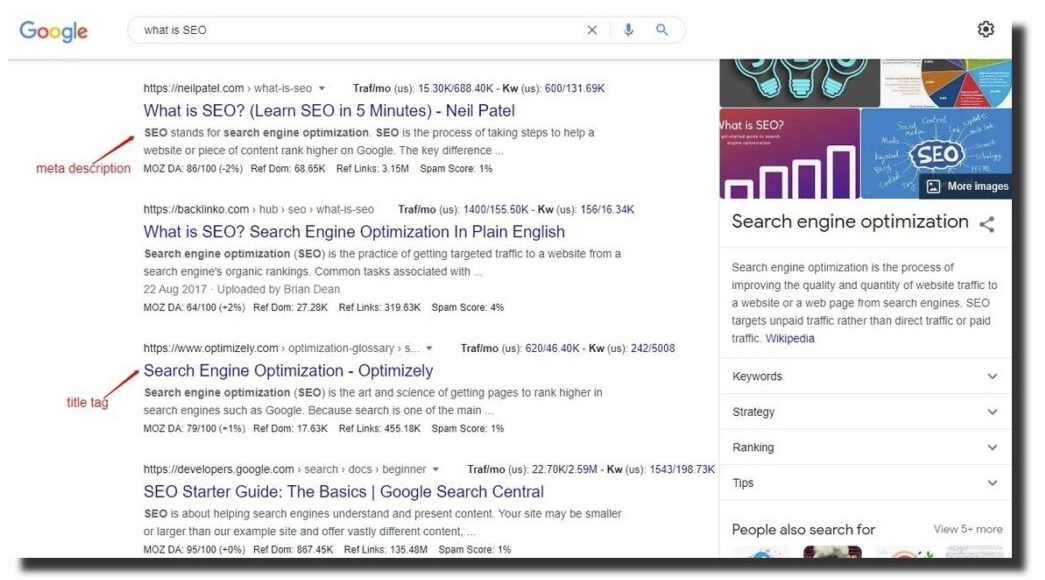This screenshot has height=580, width=1045.
Task: Open 'What is SEO? (Learn SEO in 5 Minutes)' result
Action: click(x=329, y=111)
